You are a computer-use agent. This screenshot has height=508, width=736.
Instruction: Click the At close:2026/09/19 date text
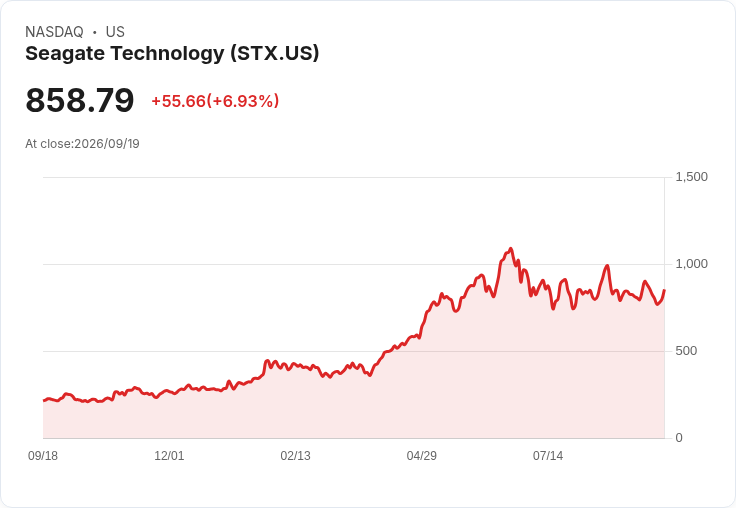tap(82, 144)
